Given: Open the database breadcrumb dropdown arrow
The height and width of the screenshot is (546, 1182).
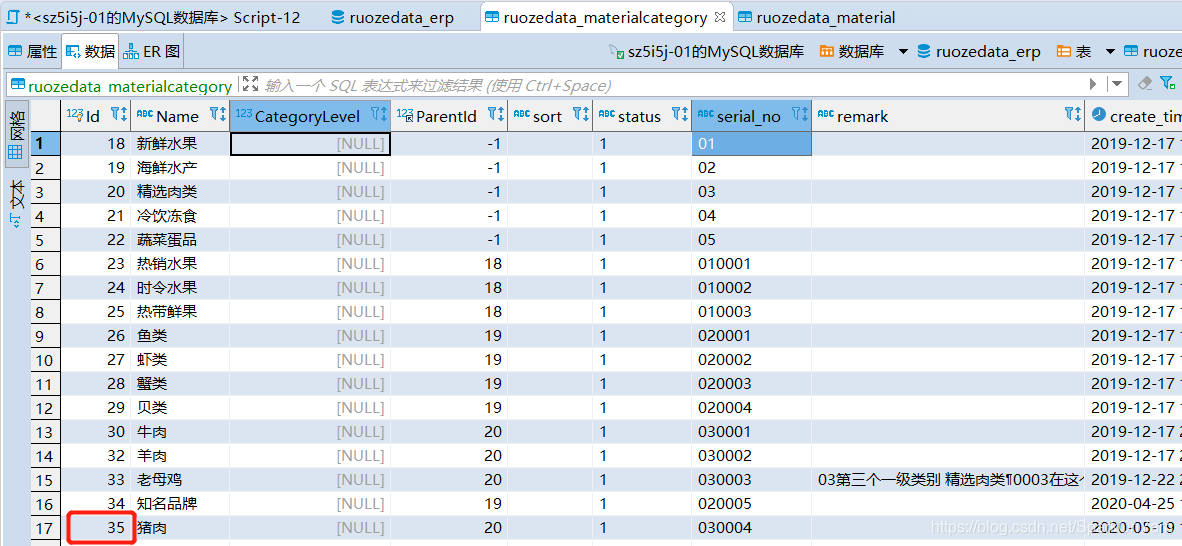Looking at the screenshot, I should (x=903, y=51).
